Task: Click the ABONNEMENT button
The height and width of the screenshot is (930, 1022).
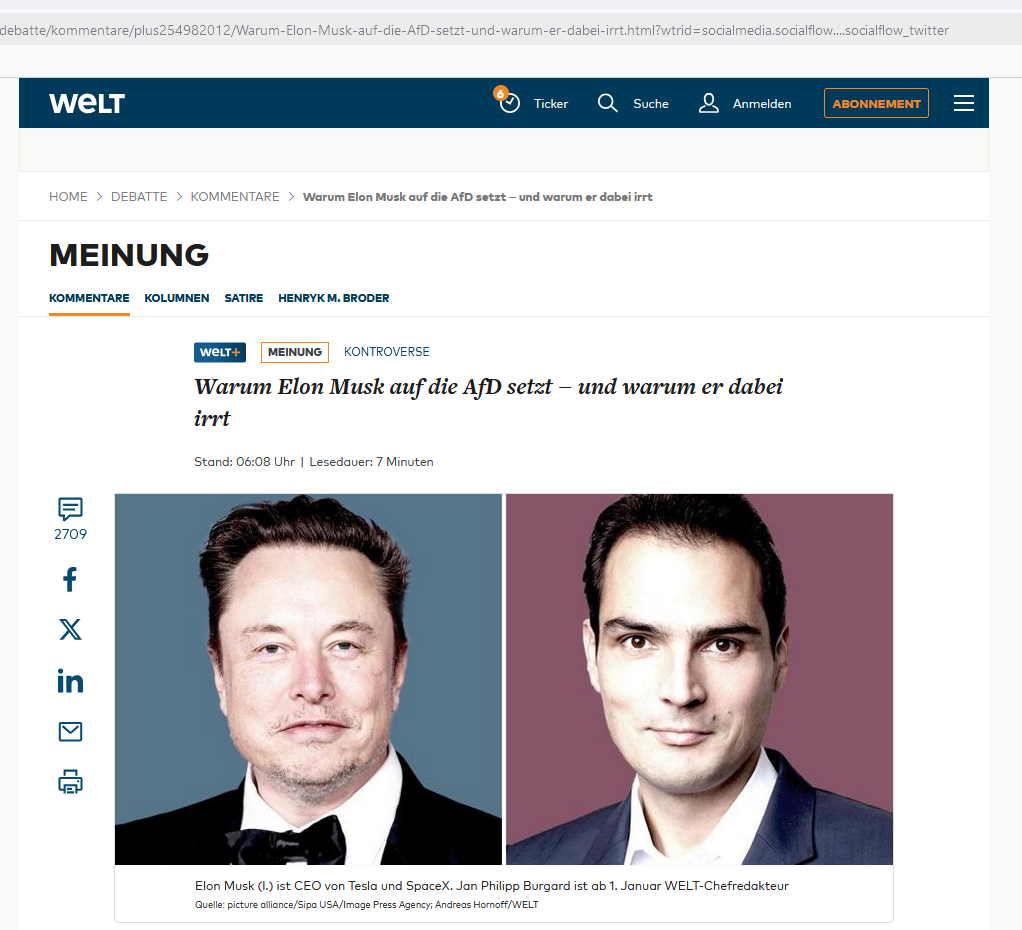Action: click(876, 103)
